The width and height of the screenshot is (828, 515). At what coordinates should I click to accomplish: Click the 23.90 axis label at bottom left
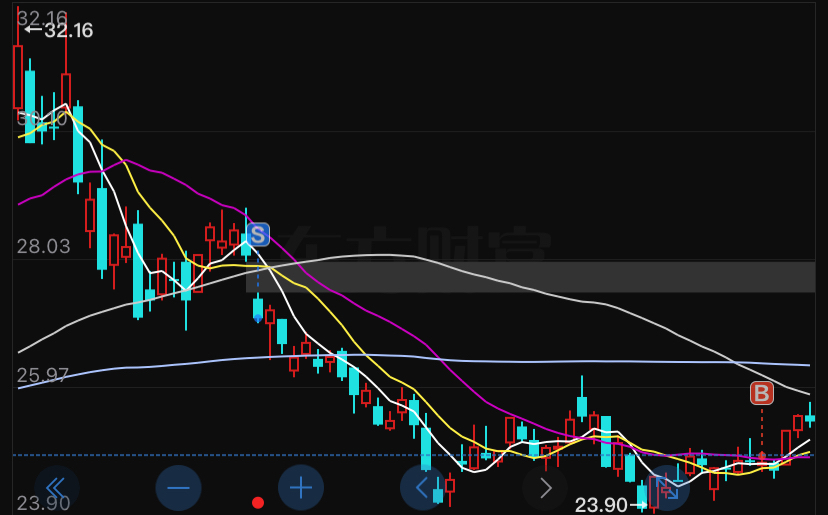43,503
